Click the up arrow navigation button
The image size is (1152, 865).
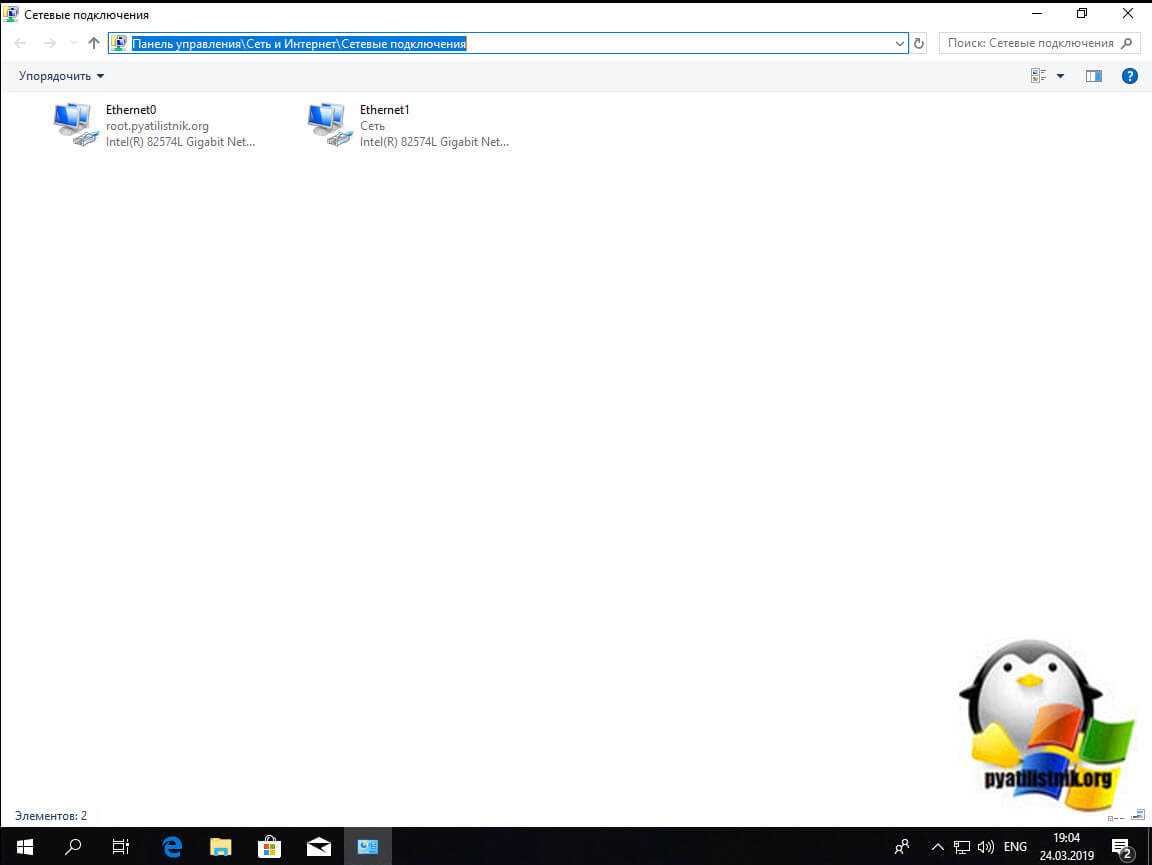click(x=94, y=43)
